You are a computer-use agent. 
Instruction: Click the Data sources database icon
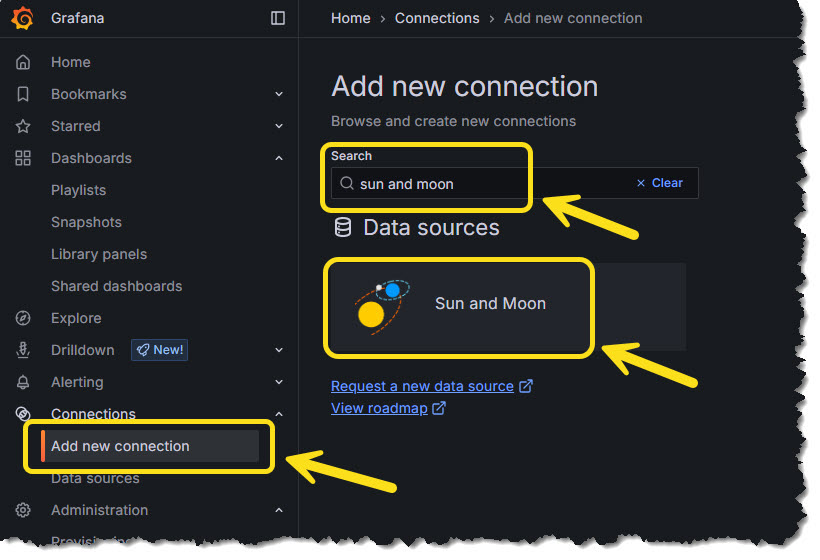click(x=343, y=227)
